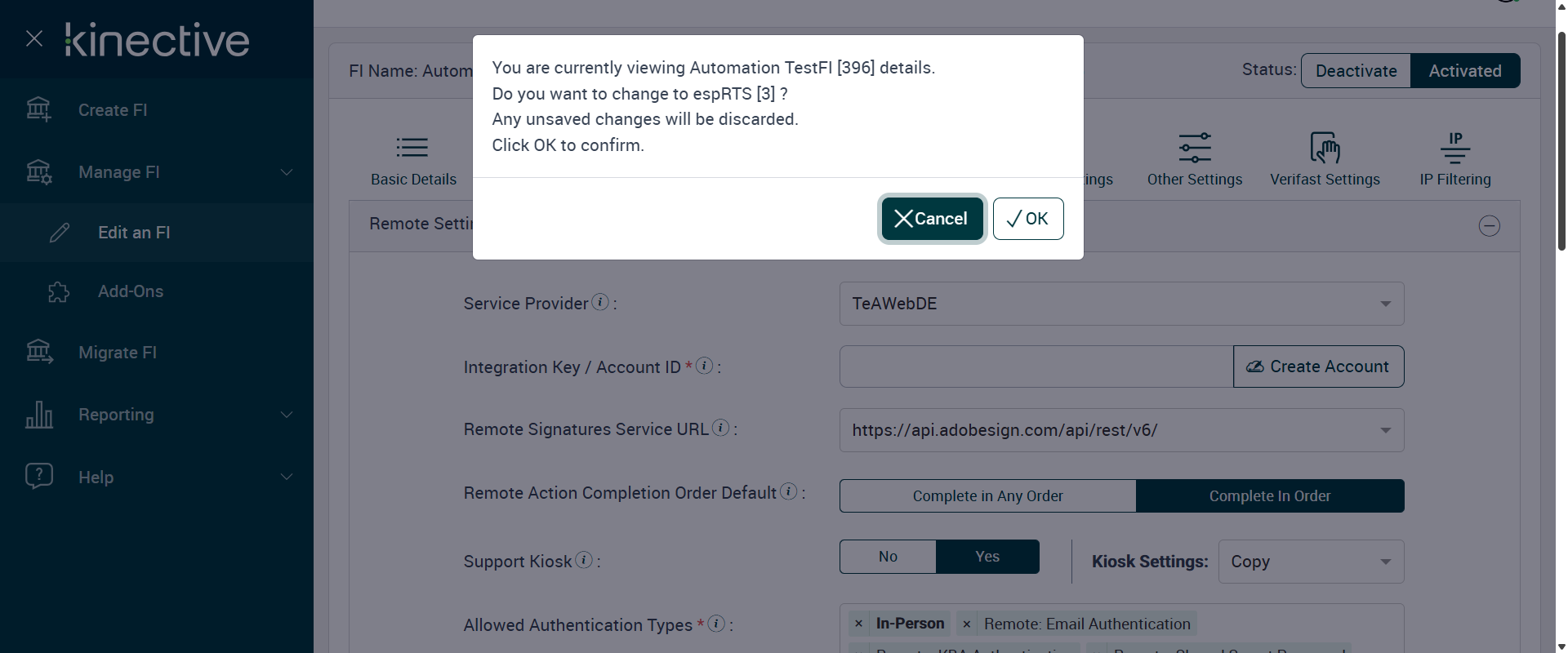Viewport: 1568px width, 653px height.
Task: Set Support Kiosk to No
Action: pyautogui.click(x=888, y=557)
